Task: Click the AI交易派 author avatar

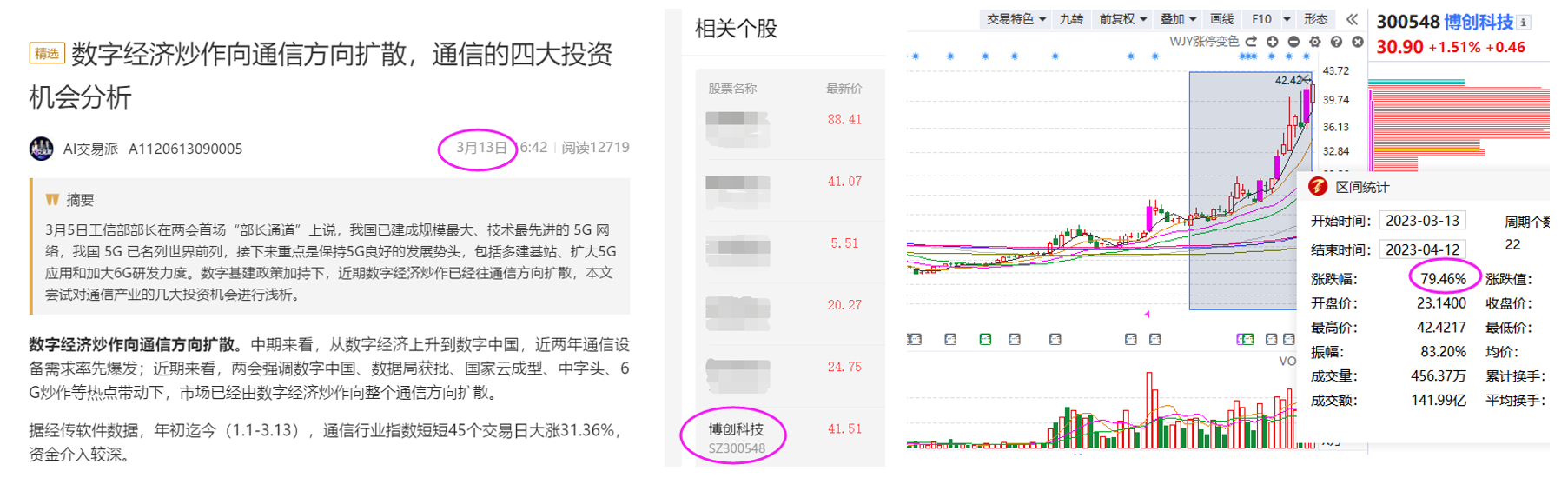Action: coord(41,149)
